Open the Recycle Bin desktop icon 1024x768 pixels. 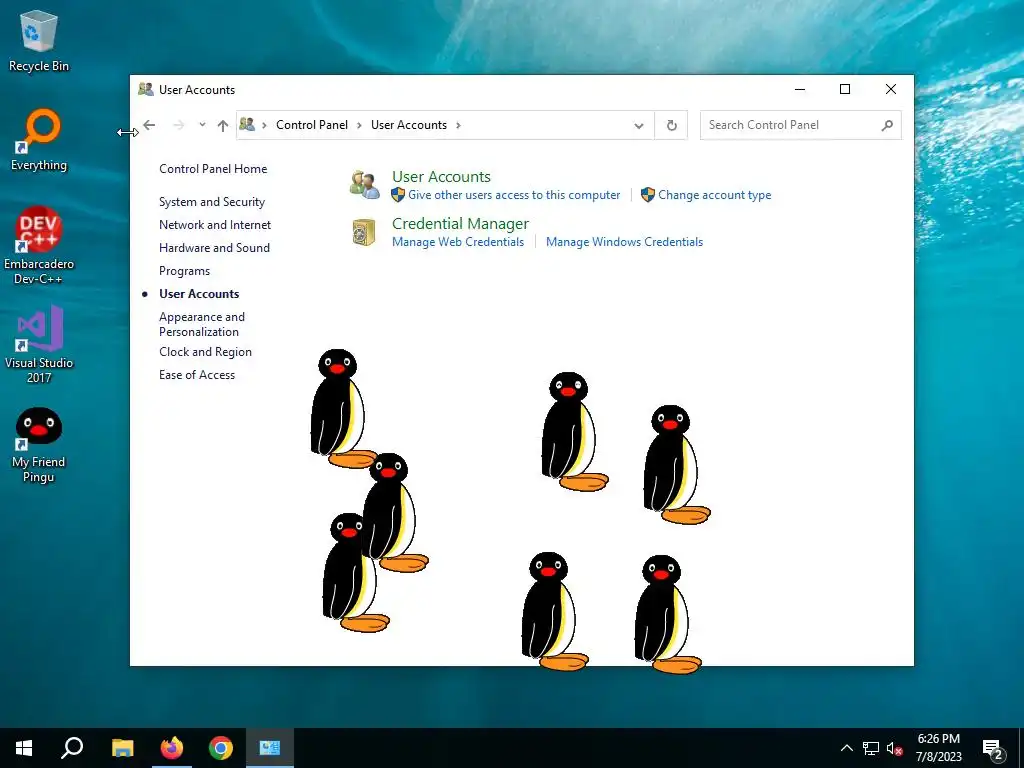39,40
